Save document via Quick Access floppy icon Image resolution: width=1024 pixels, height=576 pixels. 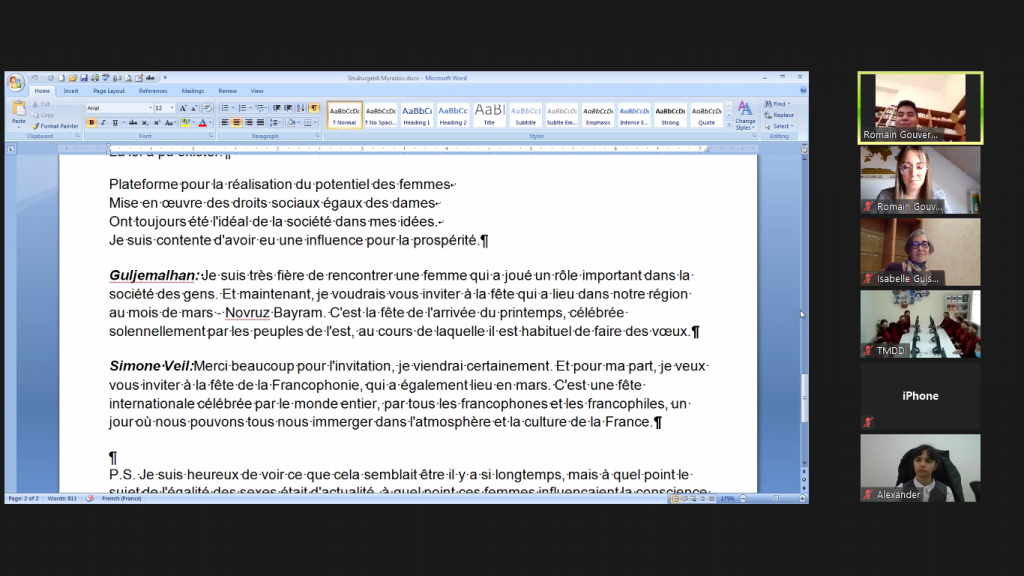coord(84,78)
